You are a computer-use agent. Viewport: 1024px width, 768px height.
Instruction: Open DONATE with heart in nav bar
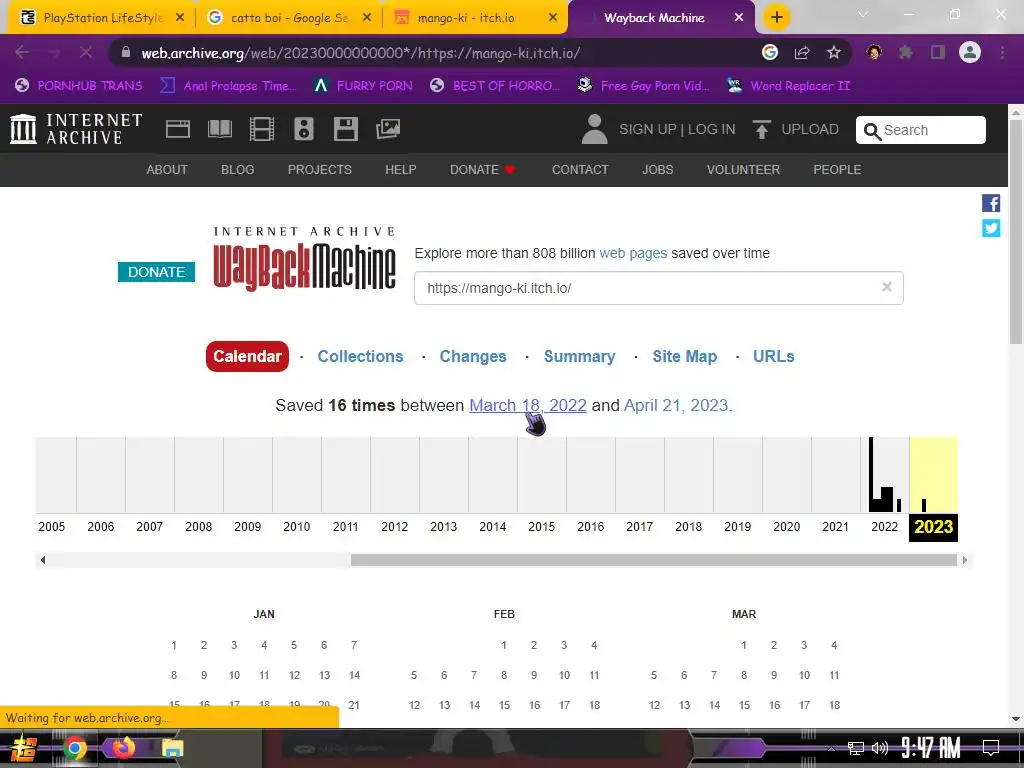coord(483,170)
